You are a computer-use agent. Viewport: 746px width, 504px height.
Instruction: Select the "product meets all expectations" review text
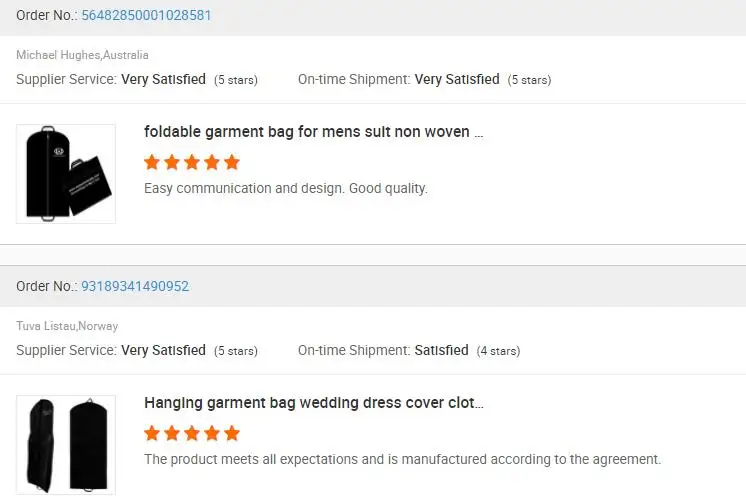[402, 459]
